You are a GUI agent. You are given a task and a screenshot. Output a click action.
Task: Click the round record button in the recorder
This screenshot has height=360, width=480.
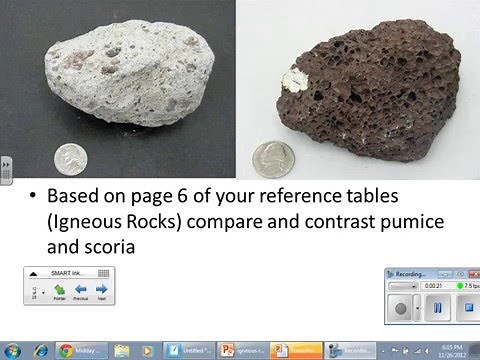click(401, 308)
